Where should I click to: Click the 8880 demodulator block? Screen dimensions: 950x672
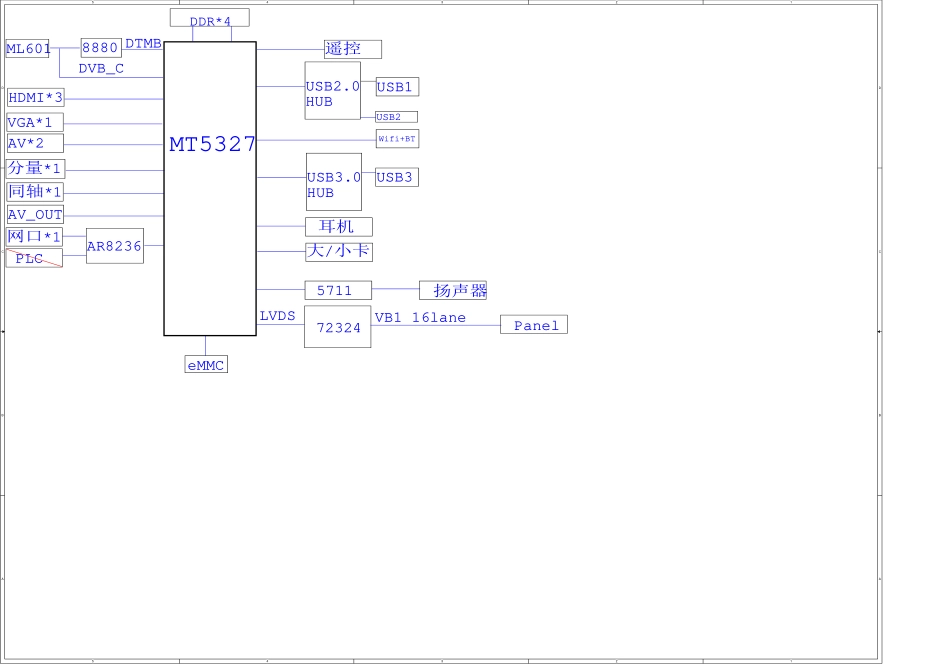[x=101, y=48]
